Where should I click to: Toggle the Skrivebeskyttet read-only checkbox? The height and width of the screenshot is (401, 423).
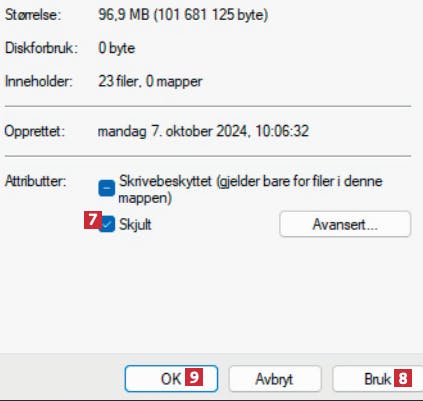click(106, 188)
